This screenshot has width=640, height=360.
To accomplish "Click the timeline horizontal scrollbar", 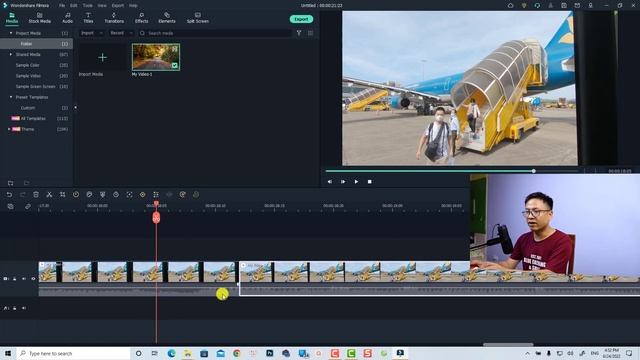I will (508, 344).
